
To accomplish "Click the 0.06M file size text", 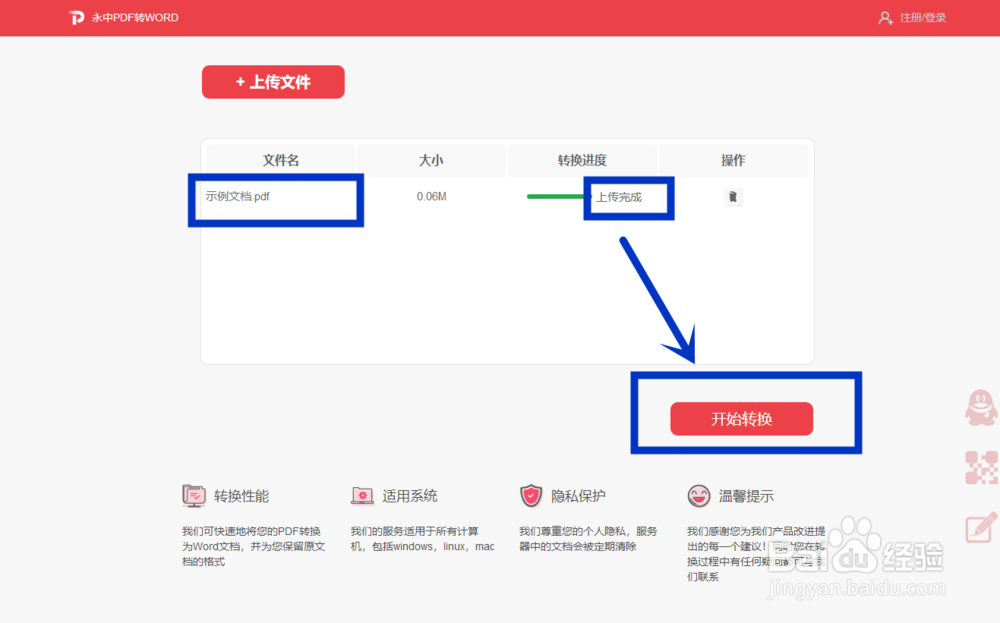I will tap(430, 197).
